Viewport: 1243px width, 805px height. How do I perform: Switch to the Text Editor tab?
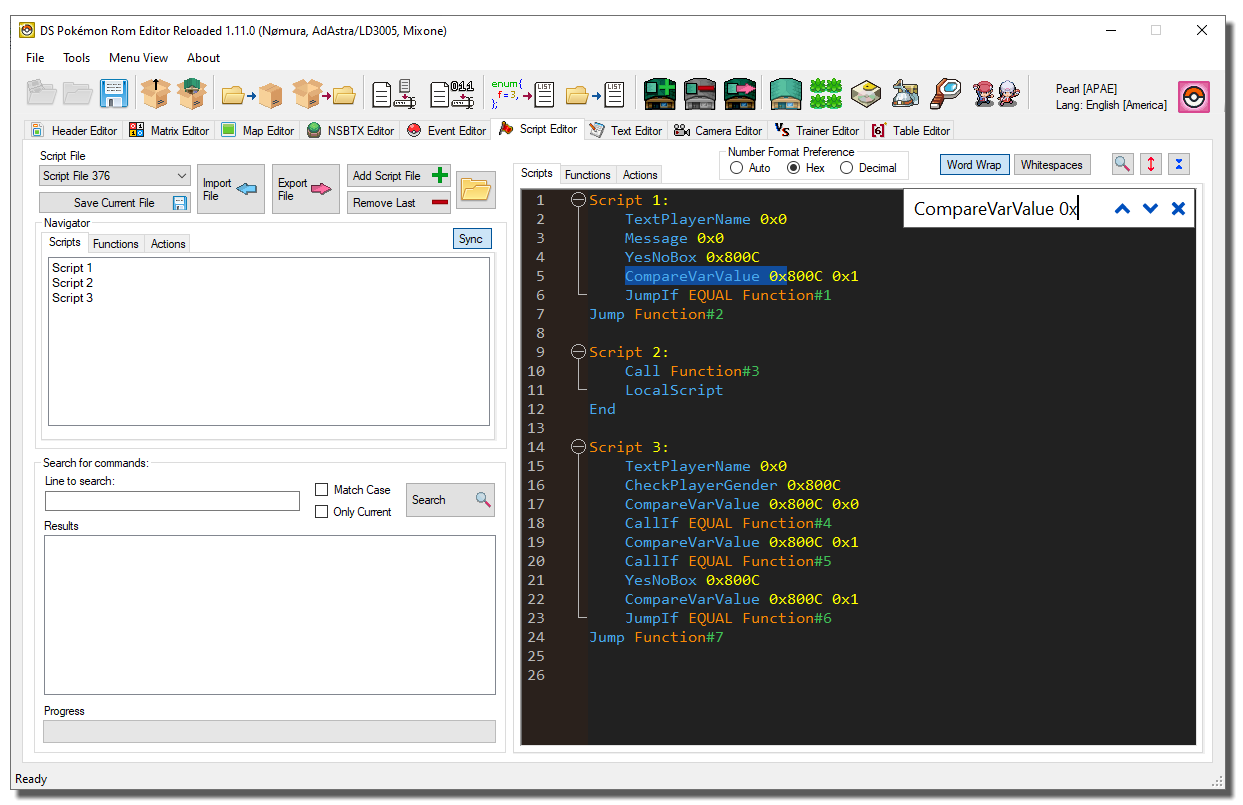click(626, 130)
